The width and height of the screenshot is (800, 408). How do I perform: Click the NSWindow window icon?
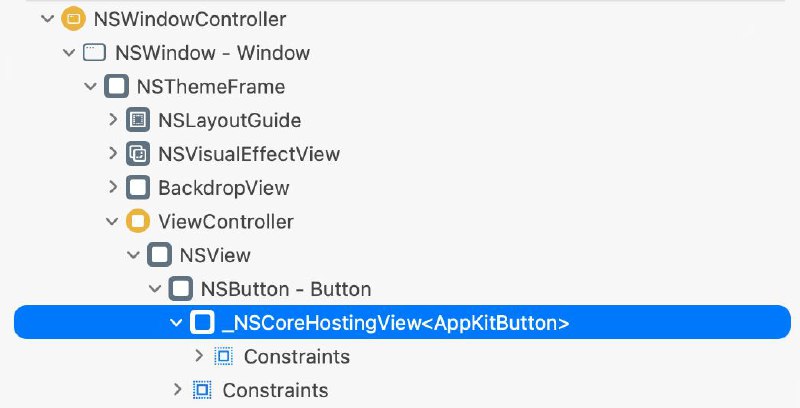coord(95,52)
